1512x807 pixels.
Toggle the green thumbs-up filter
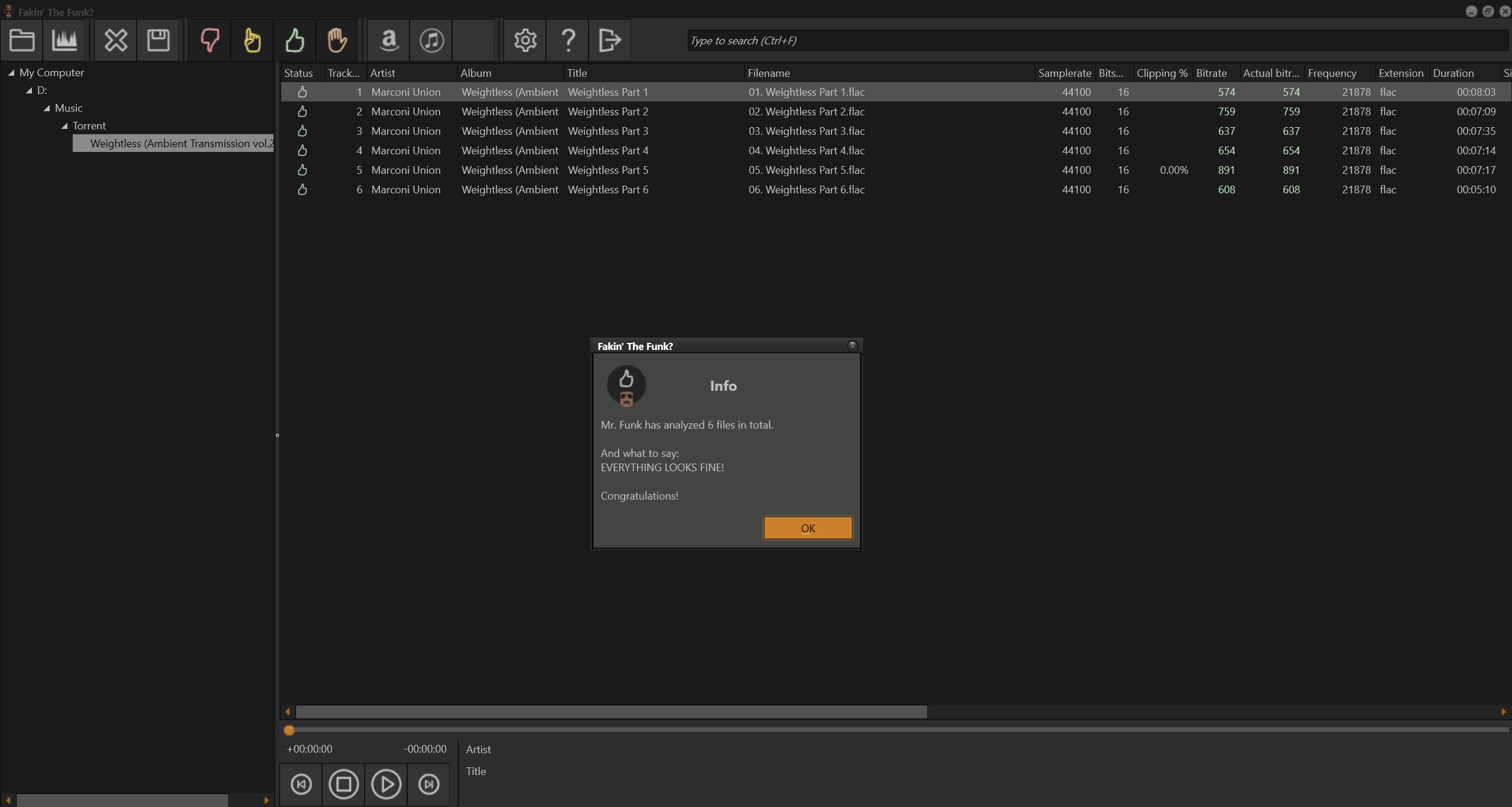tap(295, 40)
